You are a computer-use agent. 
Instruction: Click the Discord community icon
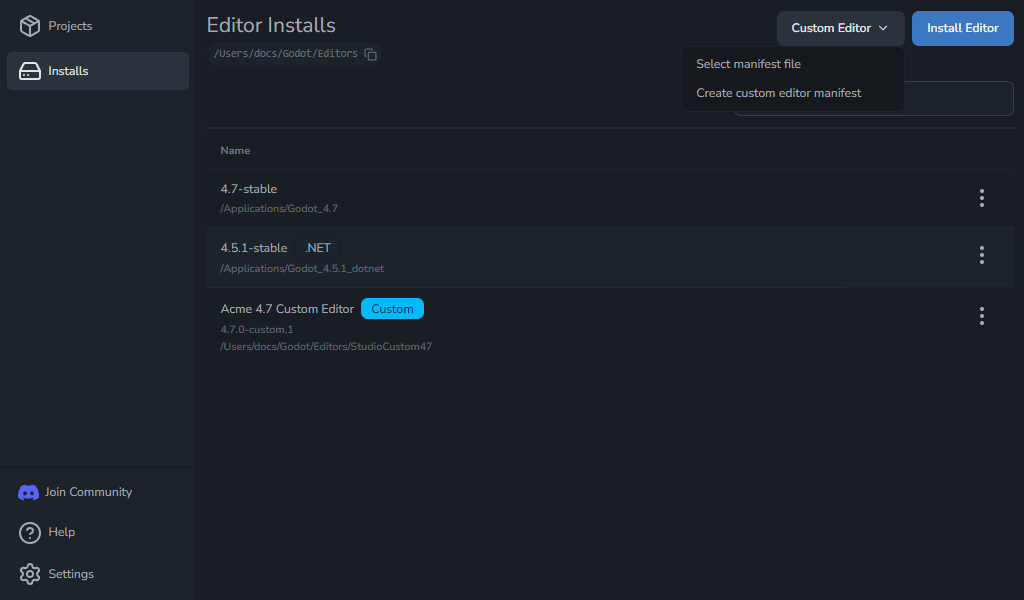28,492
